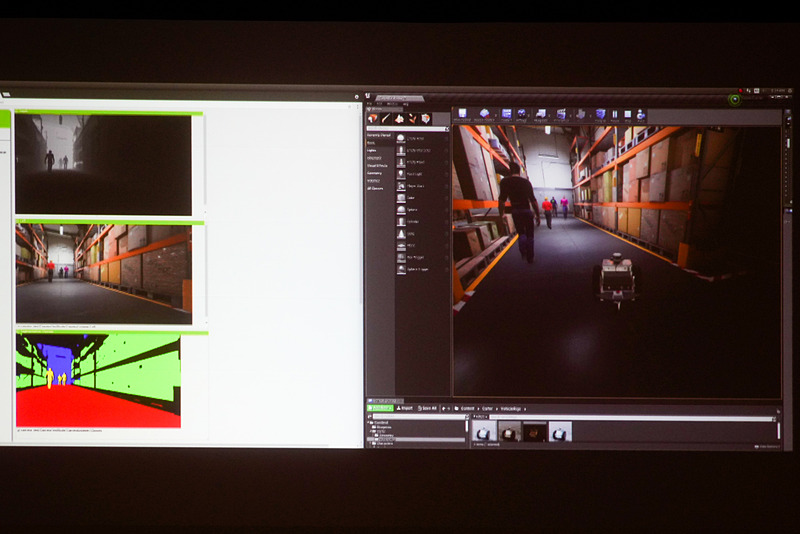Select the Visual Effects category
800x534 pixels.
[378, 166]
